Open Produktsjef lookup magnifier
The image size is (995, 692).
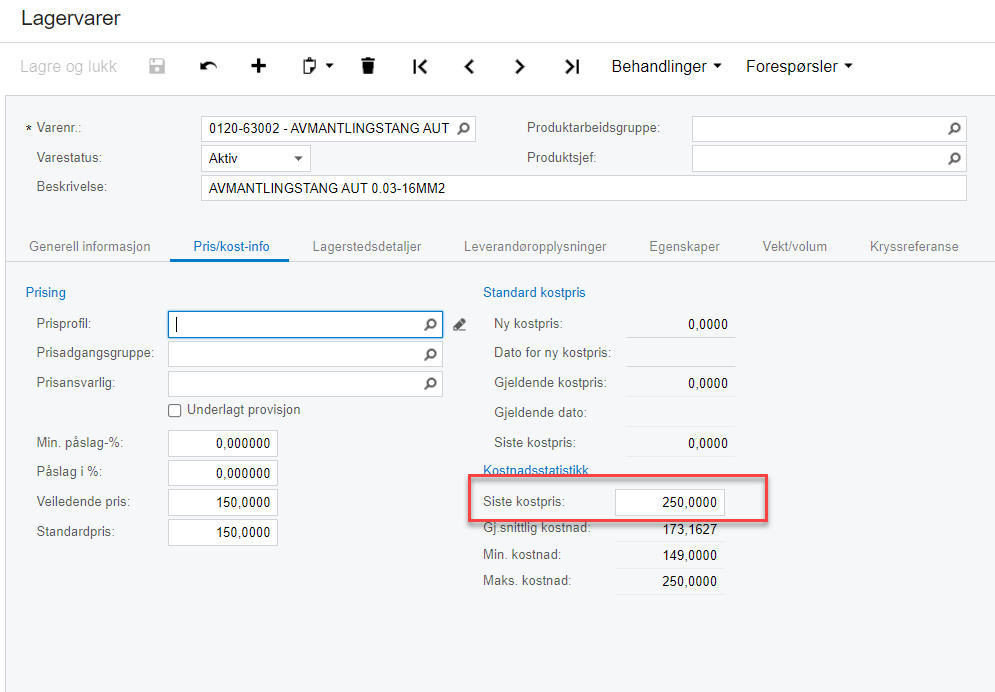coord(954,159)
